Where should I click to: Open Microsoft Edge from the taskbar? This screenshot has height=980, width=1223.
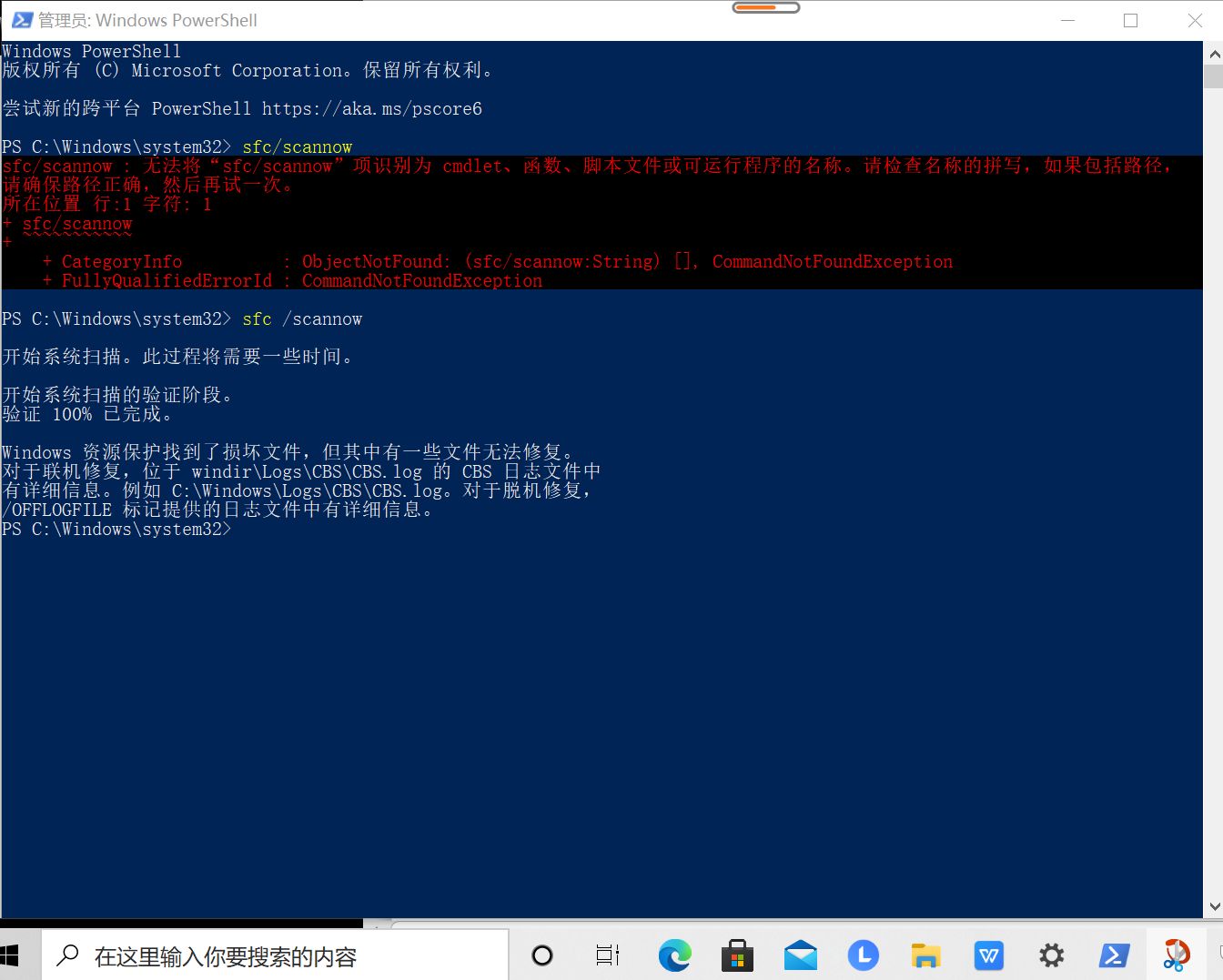click(674, 955)
